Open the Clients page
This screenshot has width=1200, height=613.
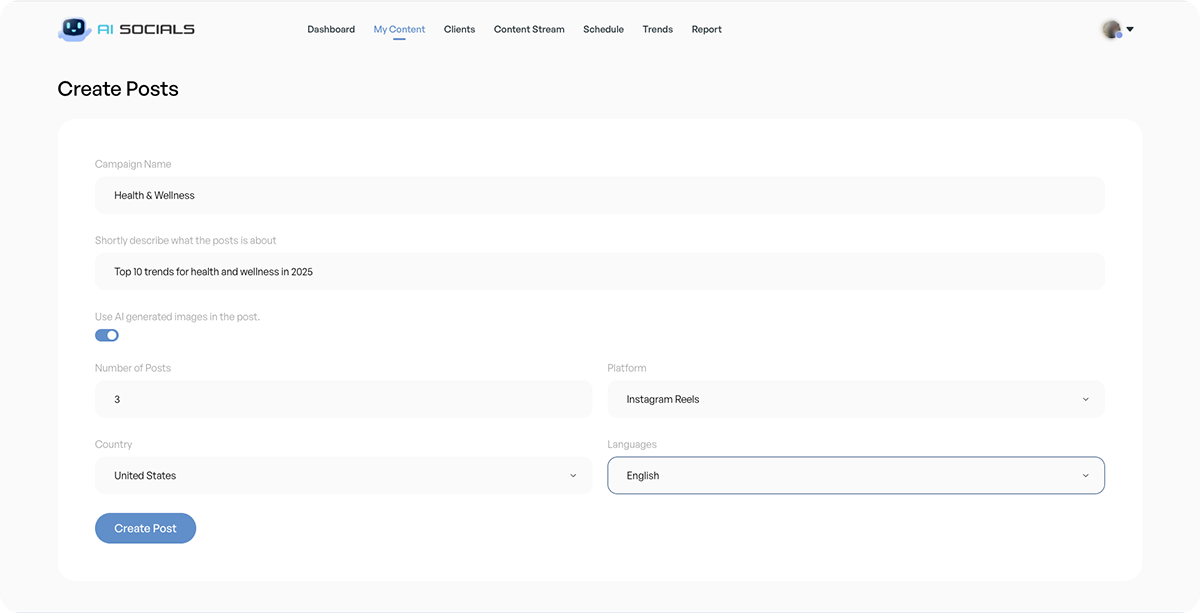459,30
